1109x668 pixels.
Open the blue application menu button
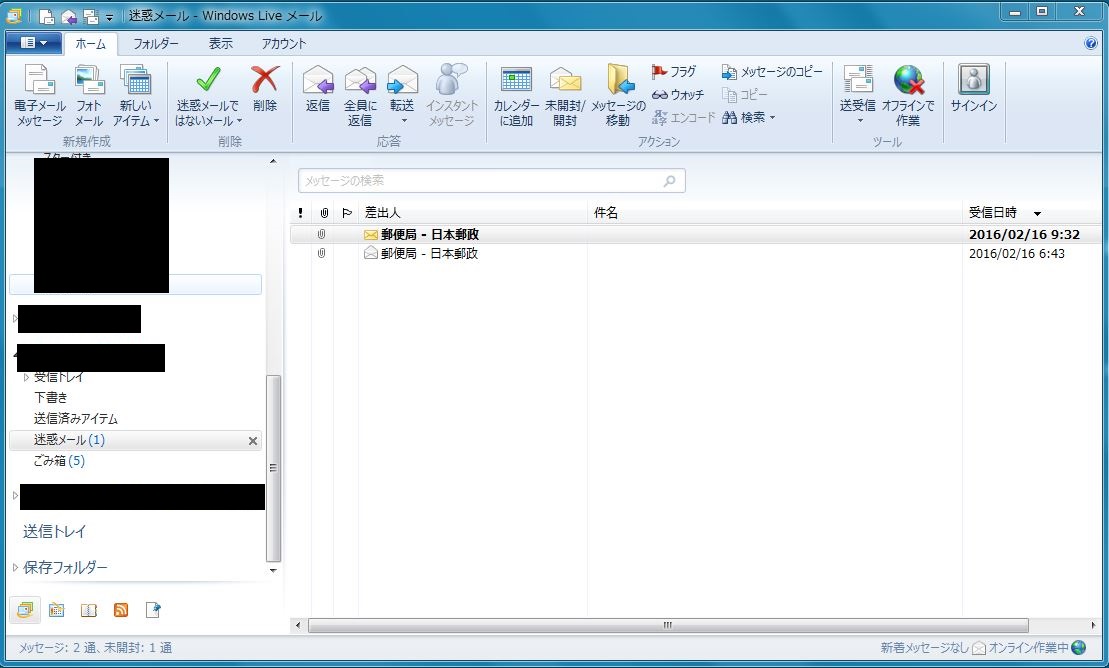(33, 43)
